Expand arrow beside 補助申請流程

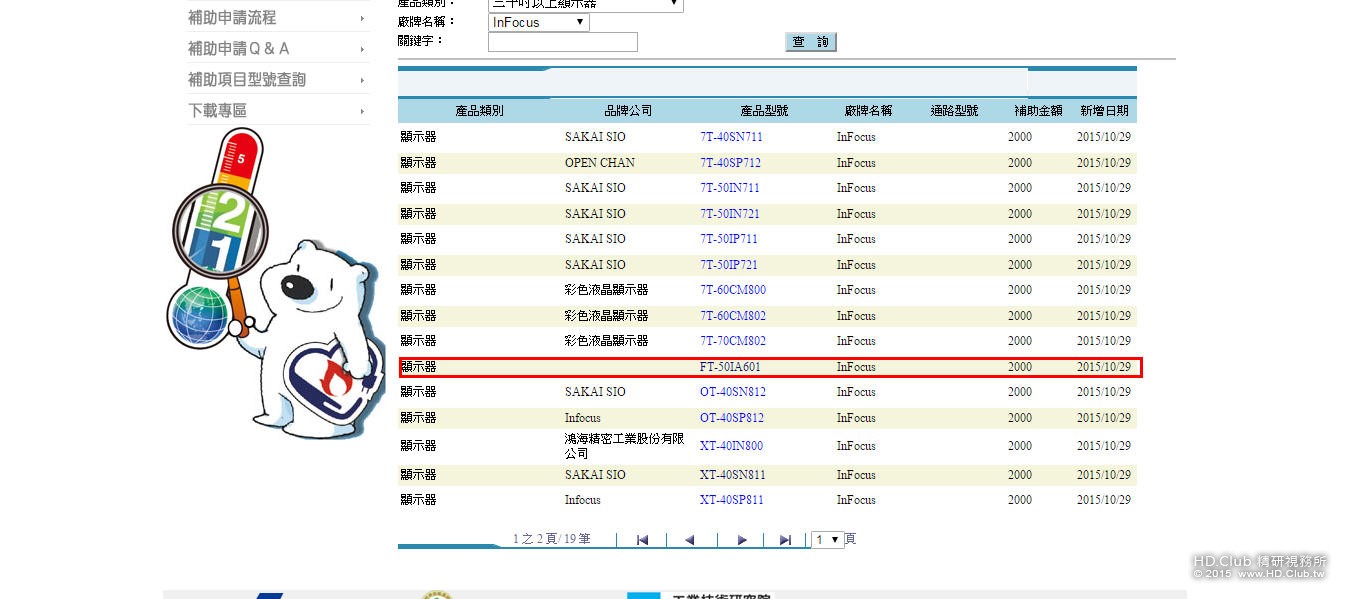(362, 18)
